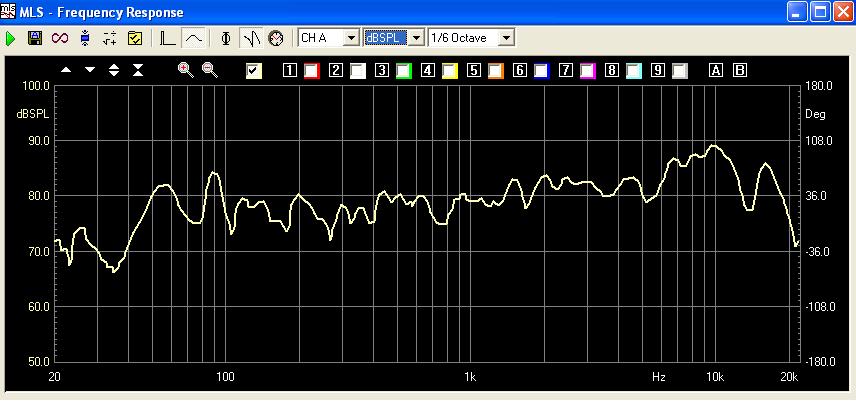Click the yellow checklist settings icon

coord(135,38)
